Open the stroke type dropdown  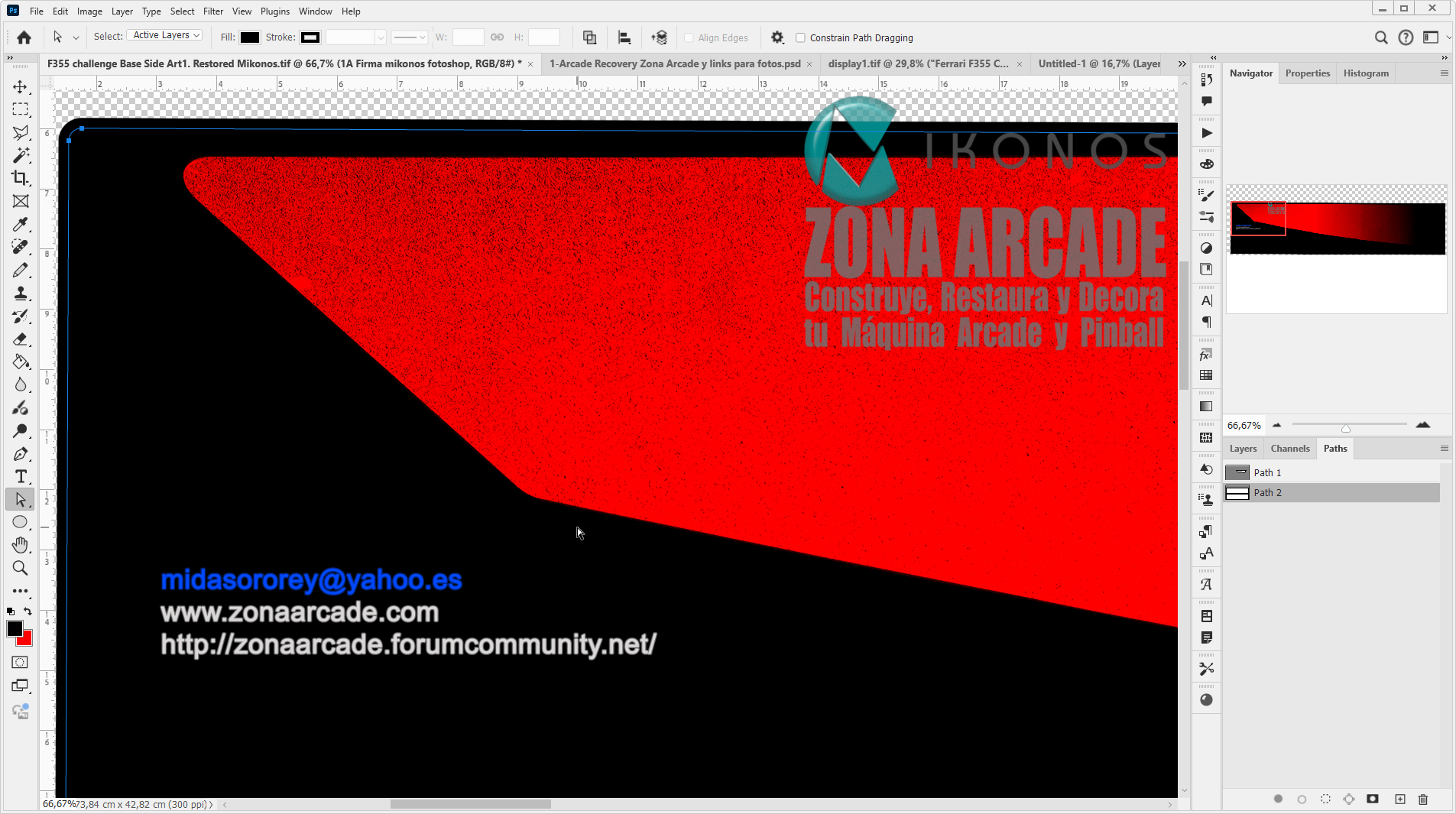(x=410, y=37)
